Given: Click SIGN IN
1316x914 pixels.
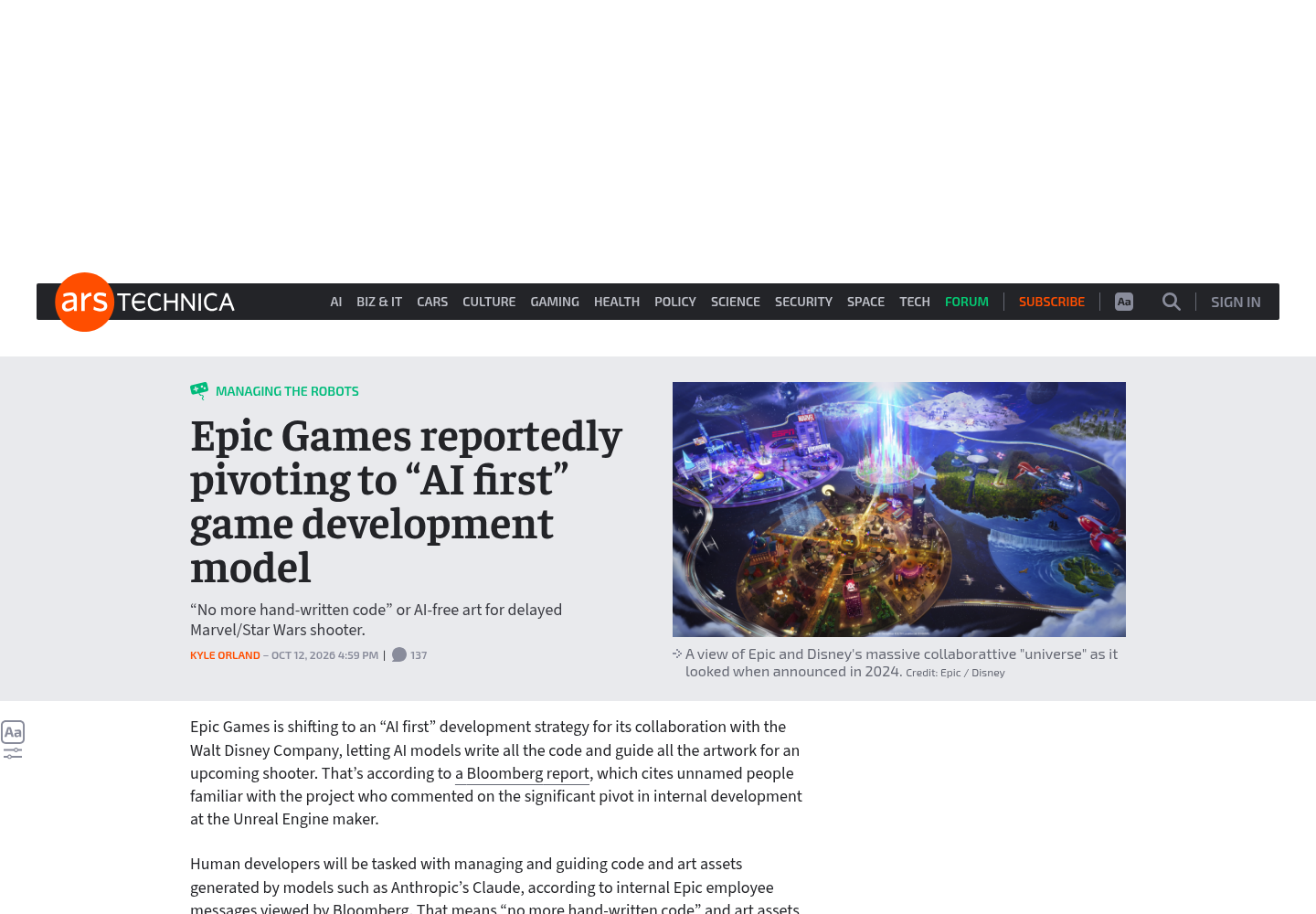Looking at the screenshot, I should 1236,302.
